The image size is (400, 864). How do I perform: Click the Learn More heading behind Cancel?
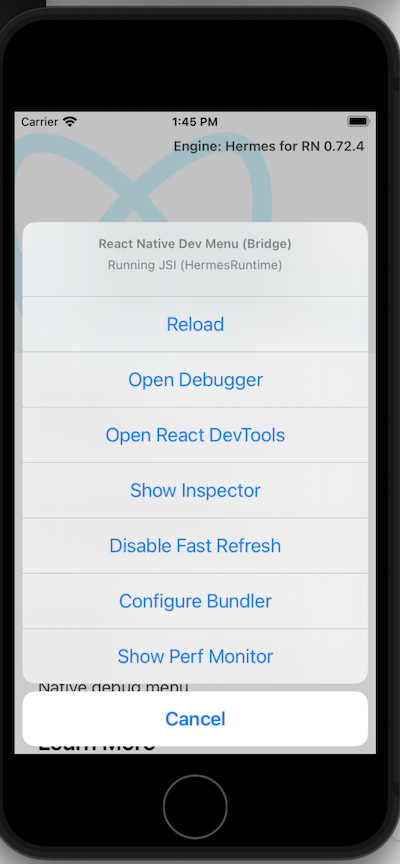(x=96, y=748)
